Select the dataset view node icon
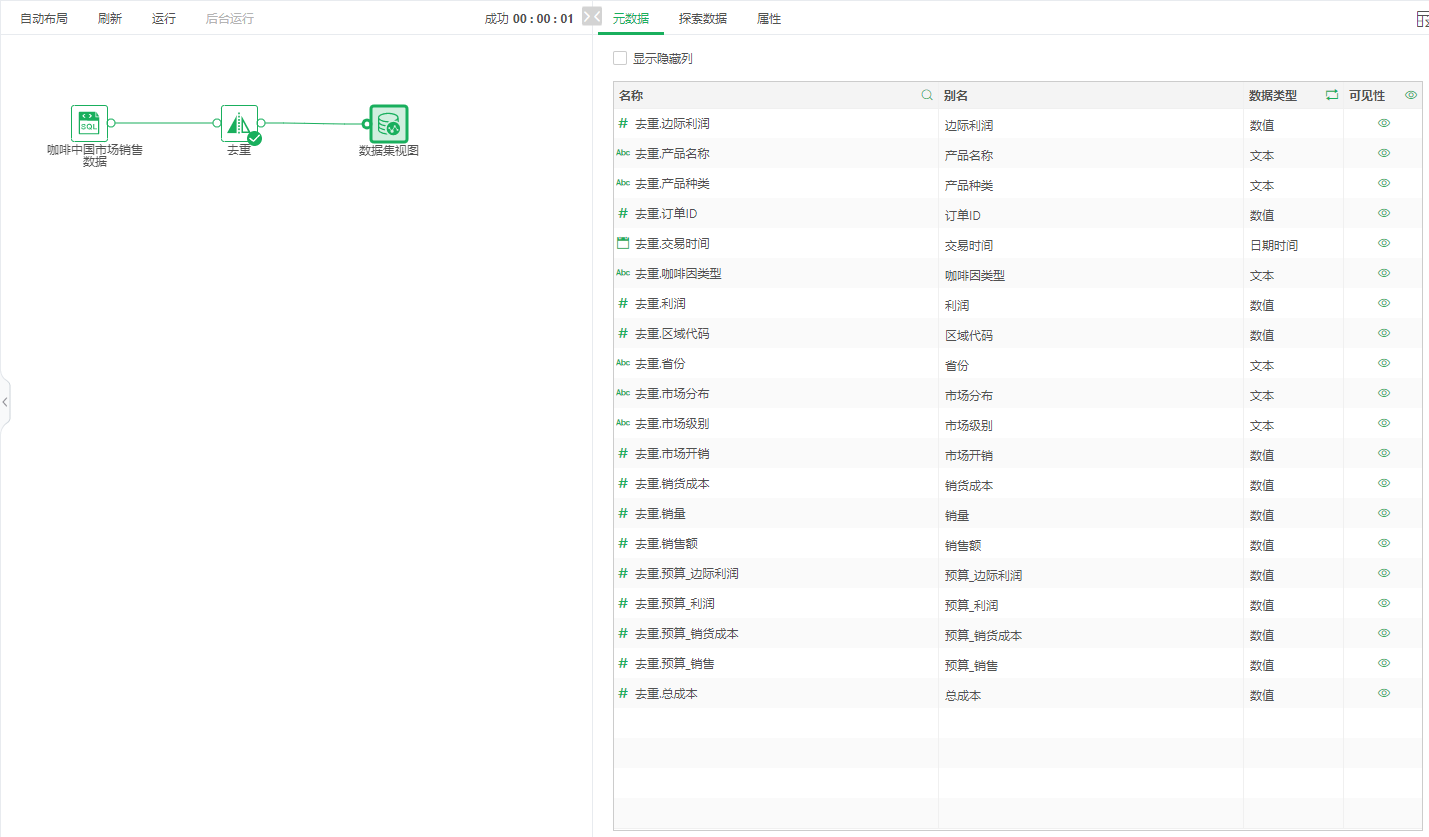The image size is (1429, 837). (388, 124)
